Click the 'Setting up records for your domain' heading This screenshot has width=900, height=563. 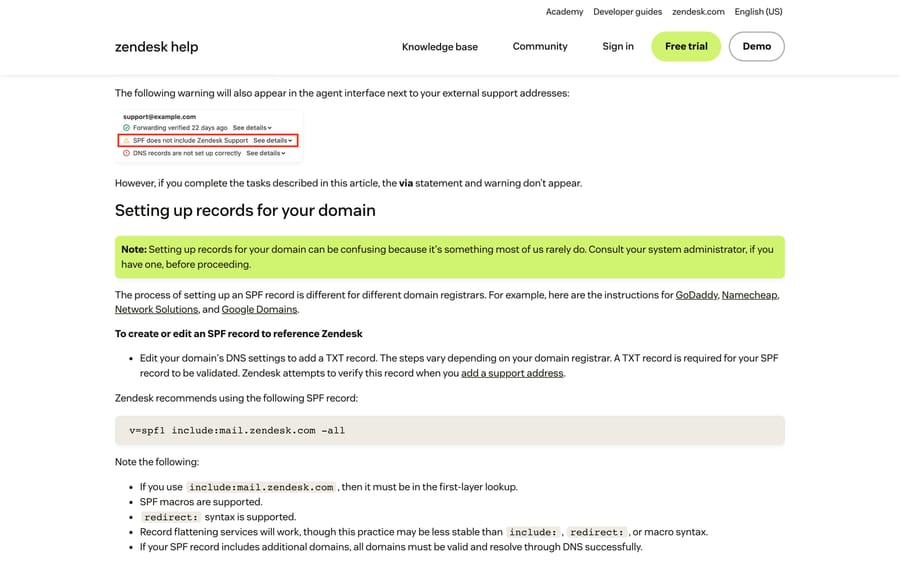coord(245,211)
